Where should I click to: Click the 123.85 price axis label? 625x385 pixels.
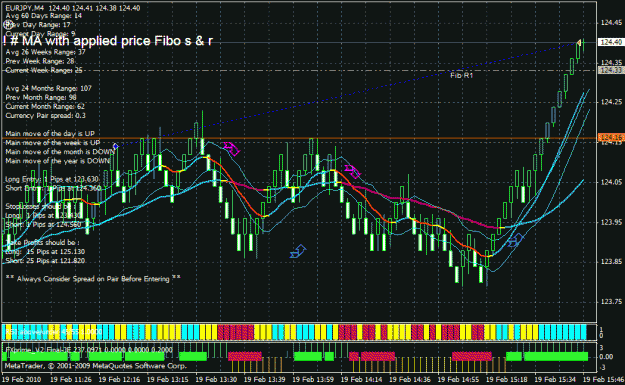[611, 262]
